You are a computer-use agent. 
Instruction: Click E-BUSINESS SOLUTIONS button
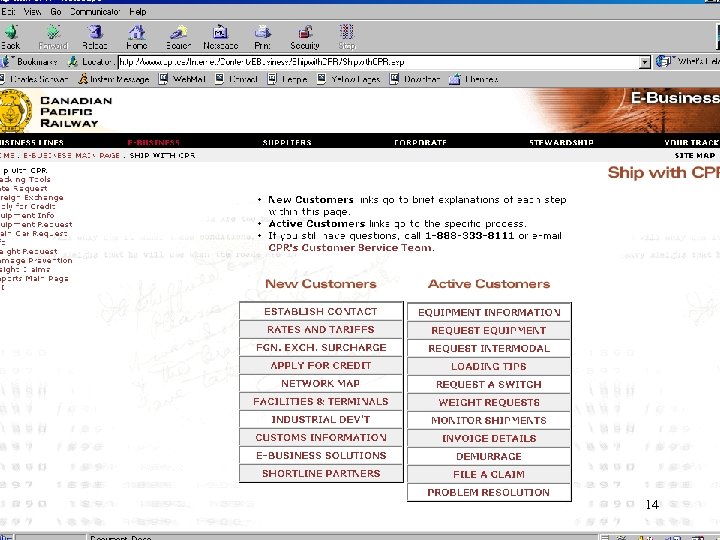(x=321, y=456)
